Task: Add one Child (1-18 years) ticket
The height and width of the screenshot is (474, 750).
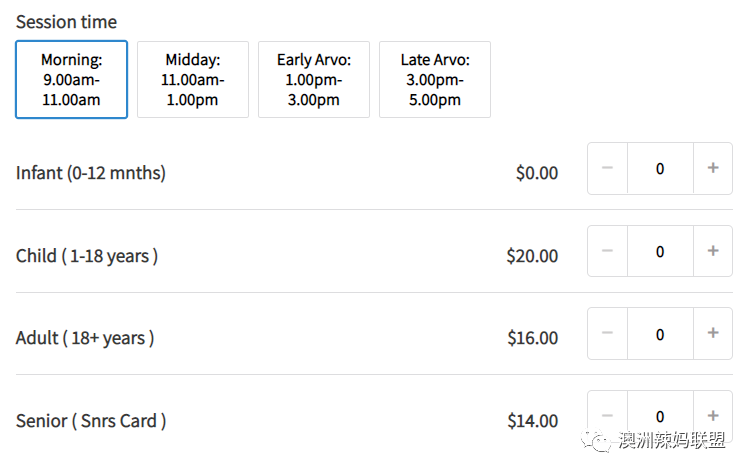Action: [x=713, y=251]
